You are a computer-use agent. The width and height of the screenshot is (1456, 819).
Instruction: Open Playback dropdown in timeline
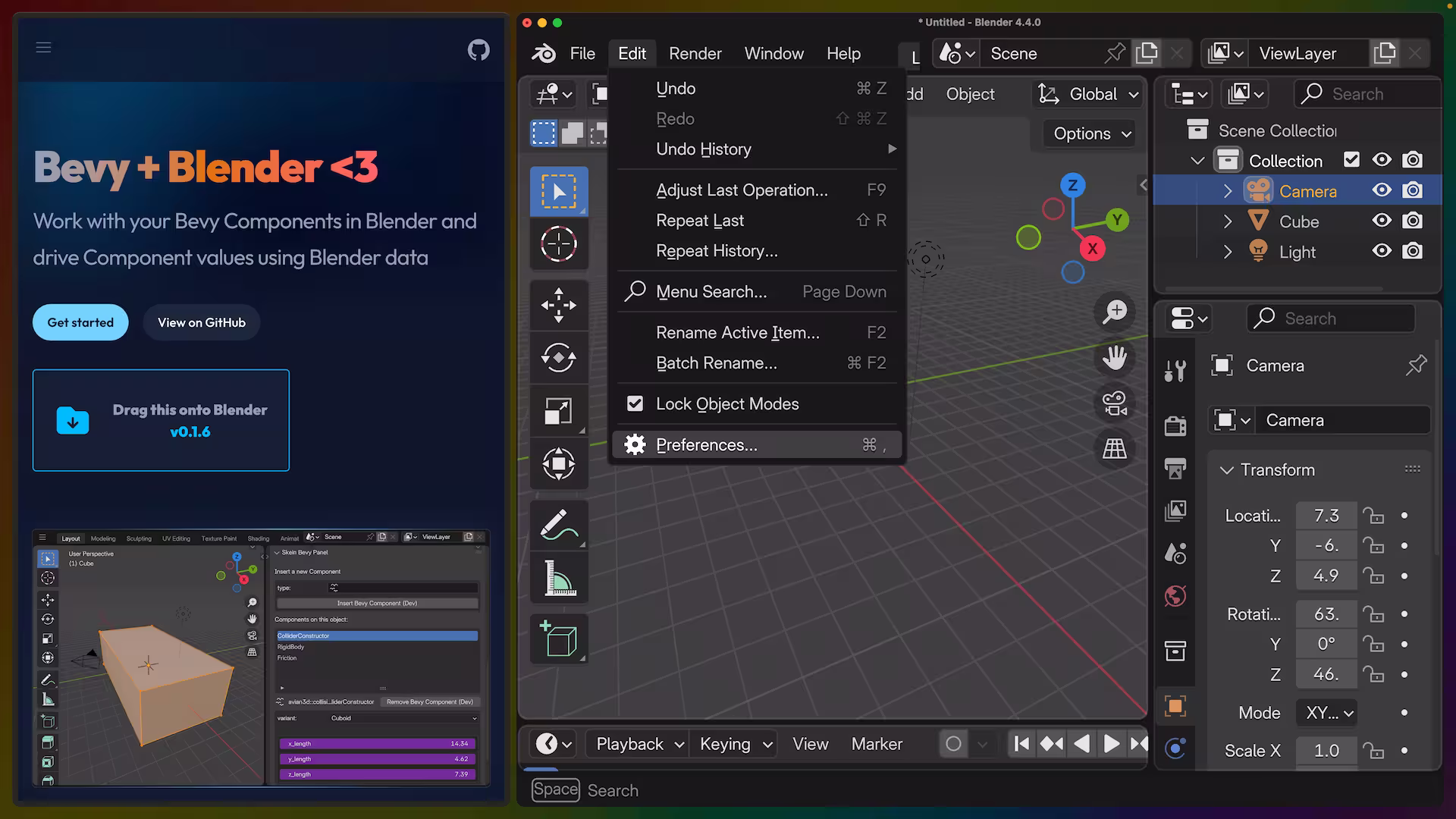point(639,744)
